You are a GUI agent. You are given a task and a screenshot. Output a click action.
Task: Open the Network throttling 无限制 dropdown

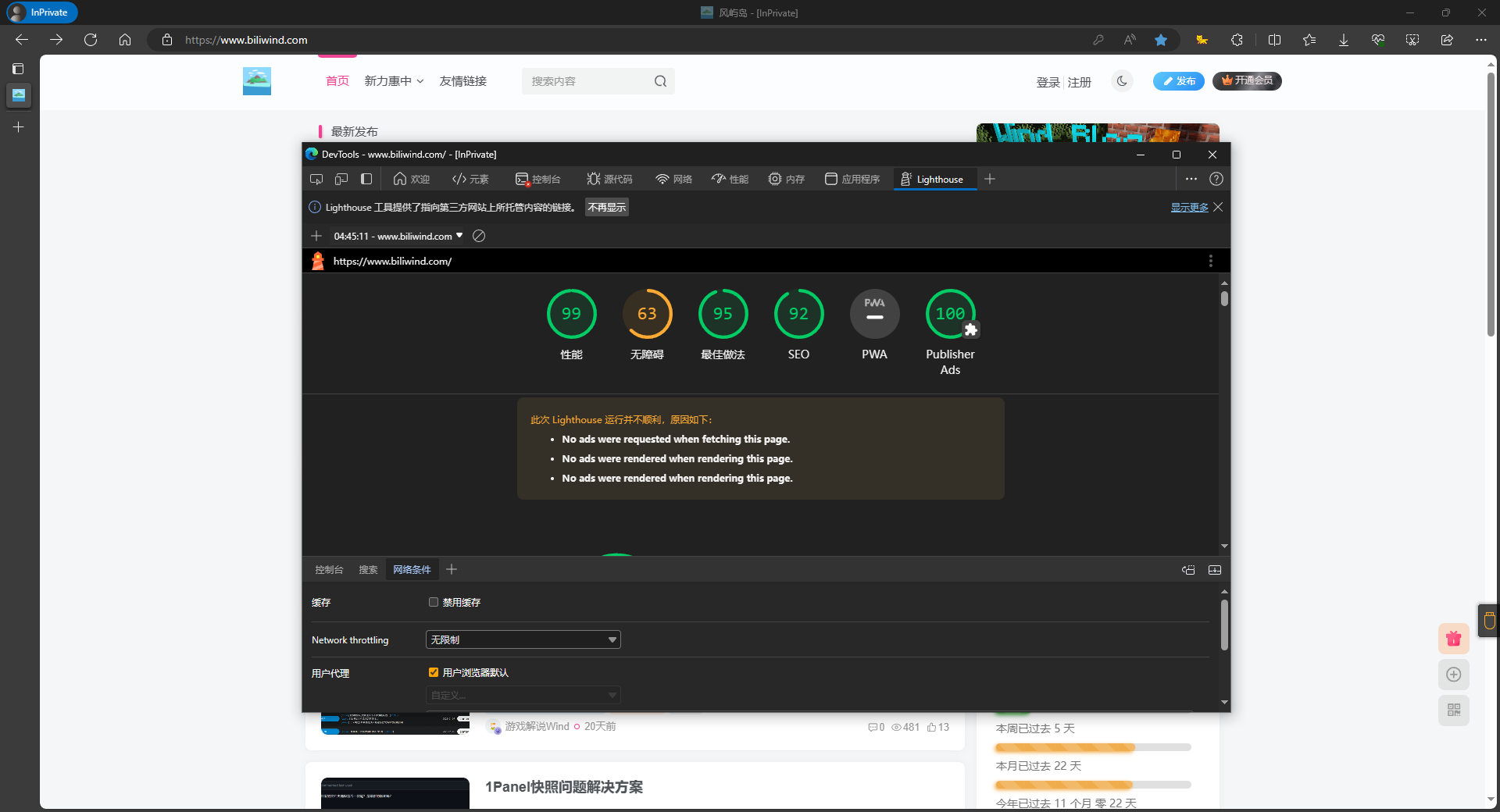pos(523,639)
